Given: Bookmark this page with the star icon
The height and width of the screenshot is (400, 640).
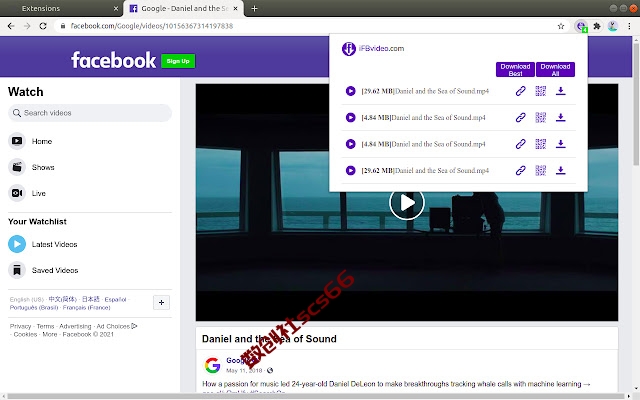Looking at the screenshot, I should (x=561, y=26).
